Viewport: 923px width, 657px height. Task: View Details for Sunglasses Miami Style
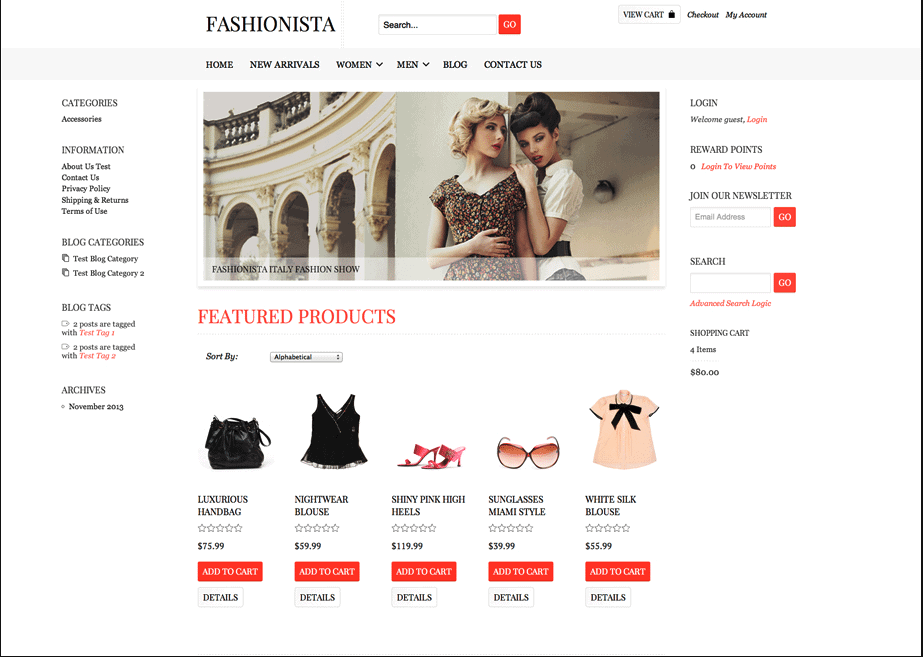[x=511, y=598]
